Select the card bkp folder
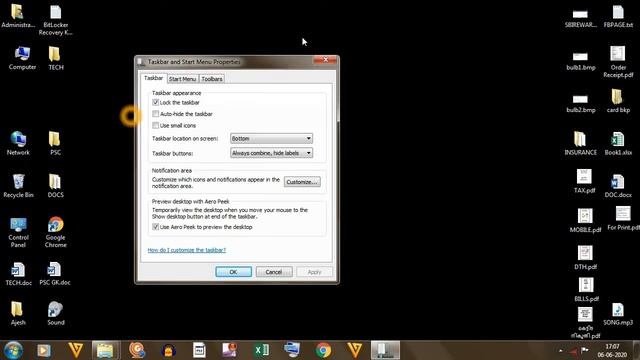The height and width of the screenshot is (360, 640). point(618,100)
